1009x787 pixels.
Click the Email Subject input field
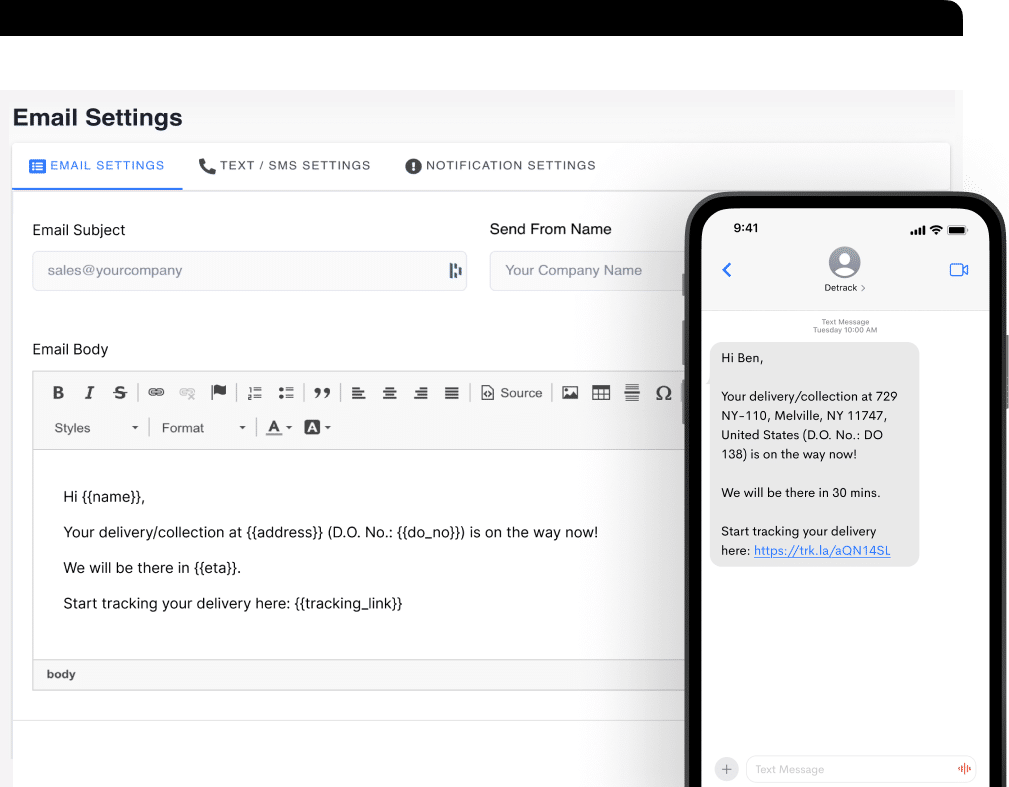pyautogui.click(x=240, y=271)
